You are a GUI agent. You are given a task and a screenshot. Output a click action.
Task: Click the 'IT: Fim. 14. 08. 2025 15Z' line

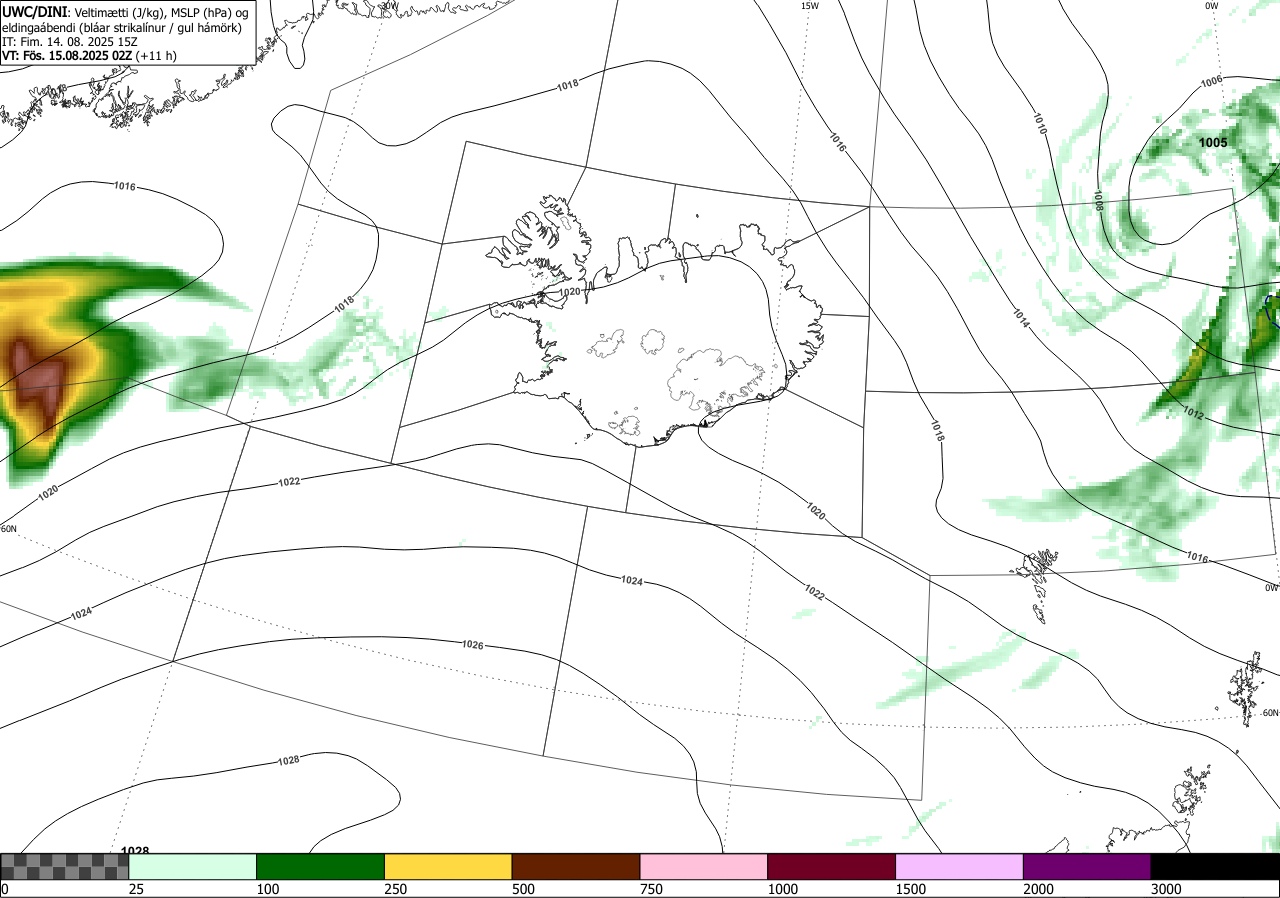[x=70, y=42]
